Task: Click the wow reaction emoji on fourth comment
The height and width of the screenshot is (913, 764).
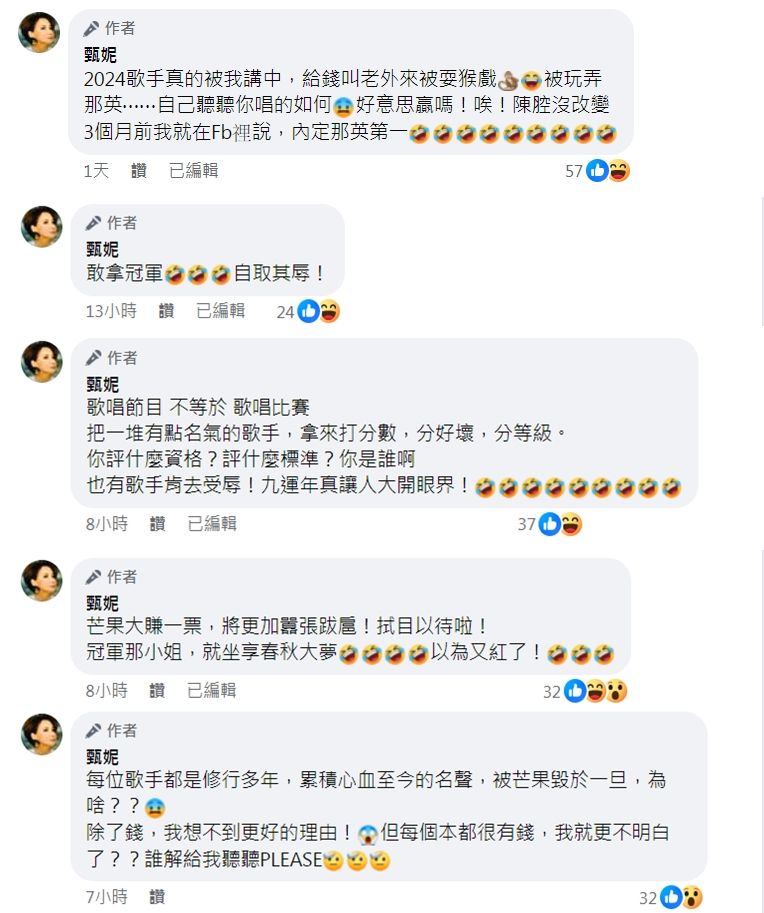Action: point(616,691)
